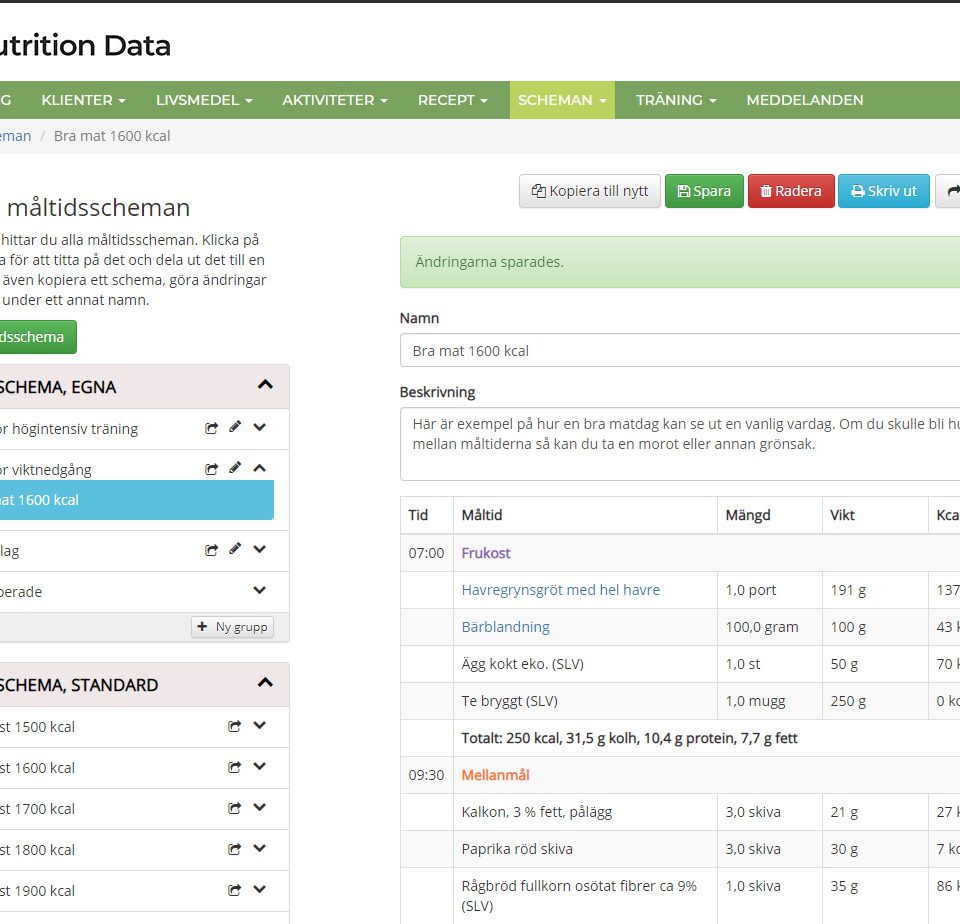Click pencil edit icon for högintensiv träning

click(235, 428)
